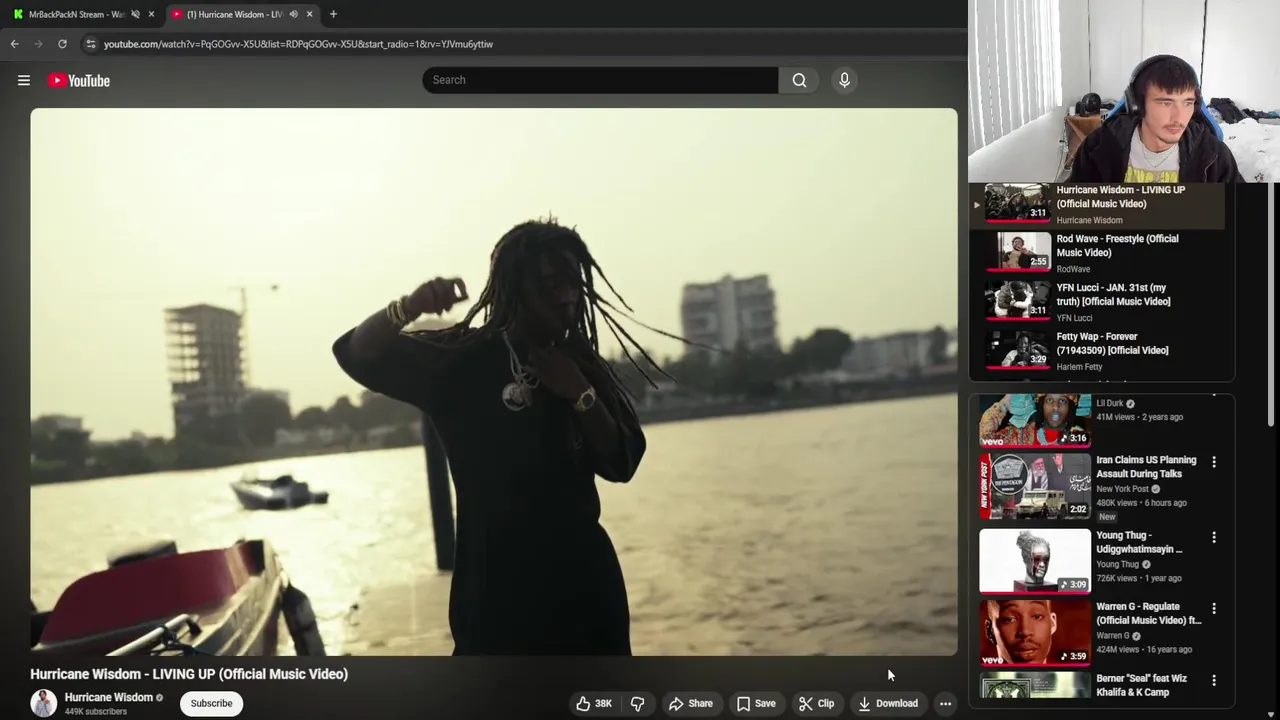
Task: Like the video with thumbs up
Action: [x=594, y=704]
